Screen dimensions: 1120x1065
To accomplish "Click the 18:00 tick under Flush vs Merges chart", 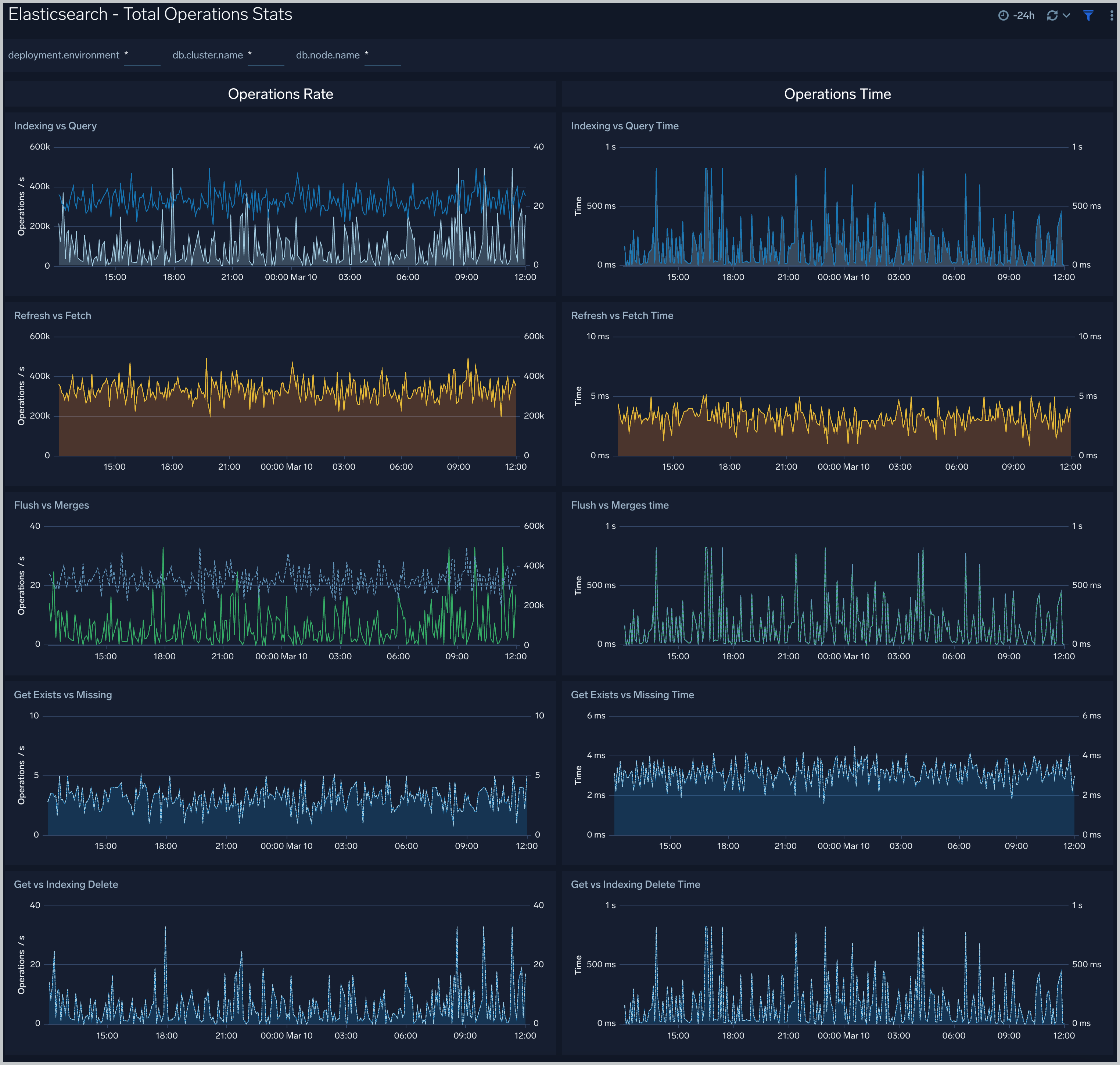I will pyautogui.click(x=164, y=657).
